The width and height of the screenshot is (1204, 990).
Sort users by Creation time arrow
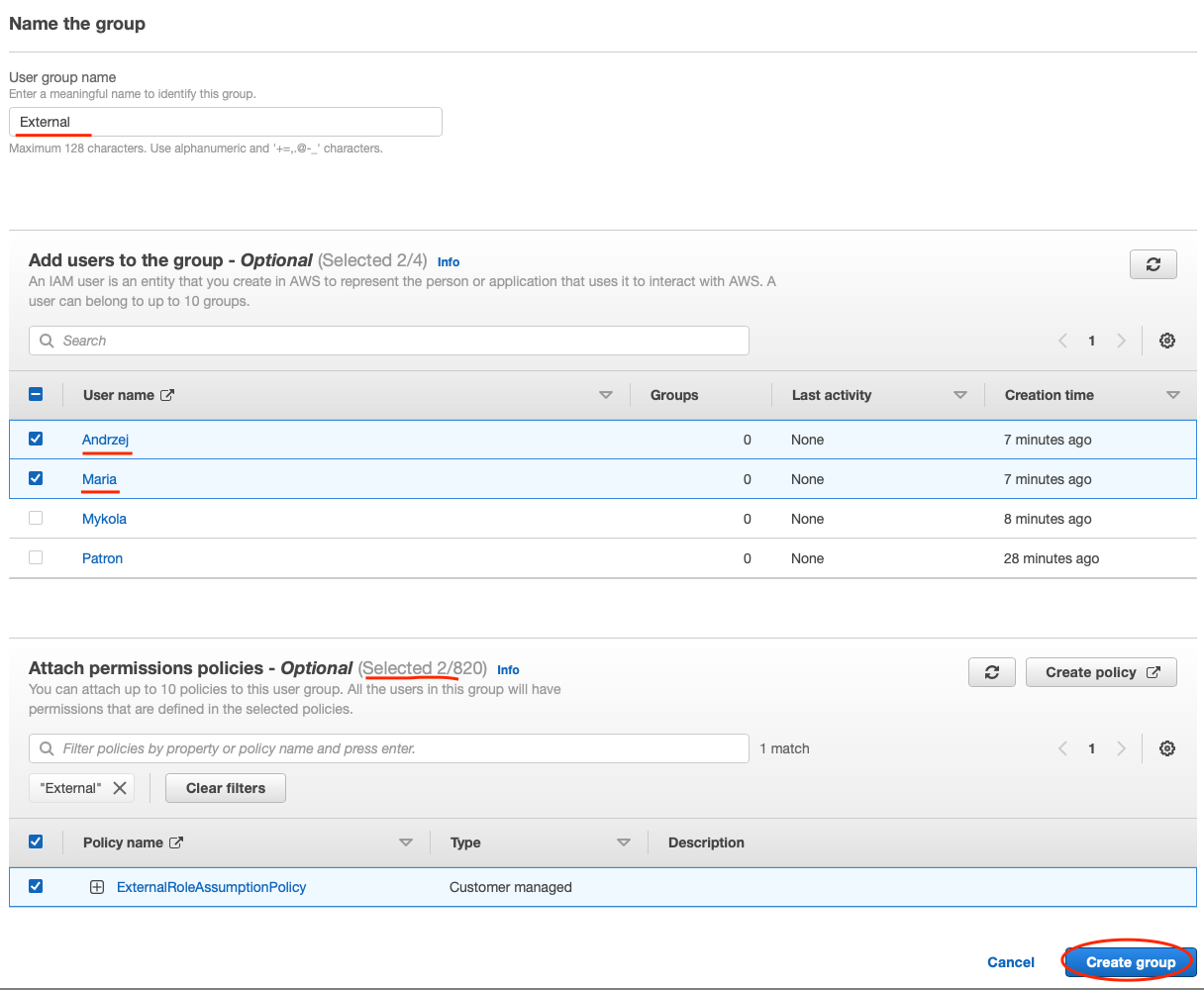coord(1173,395)
